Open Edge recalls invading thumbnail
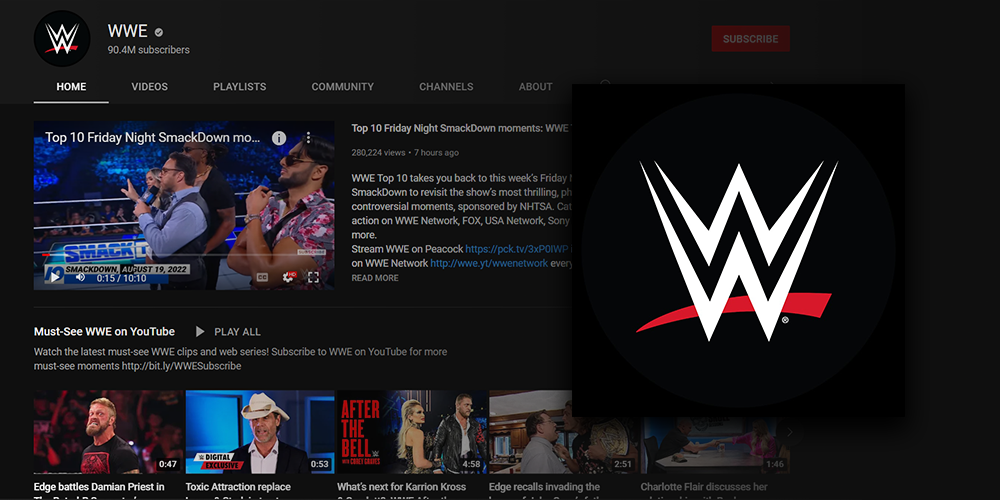The height and width of the screenshot is (500, 1000). click(x=562, y=432)
